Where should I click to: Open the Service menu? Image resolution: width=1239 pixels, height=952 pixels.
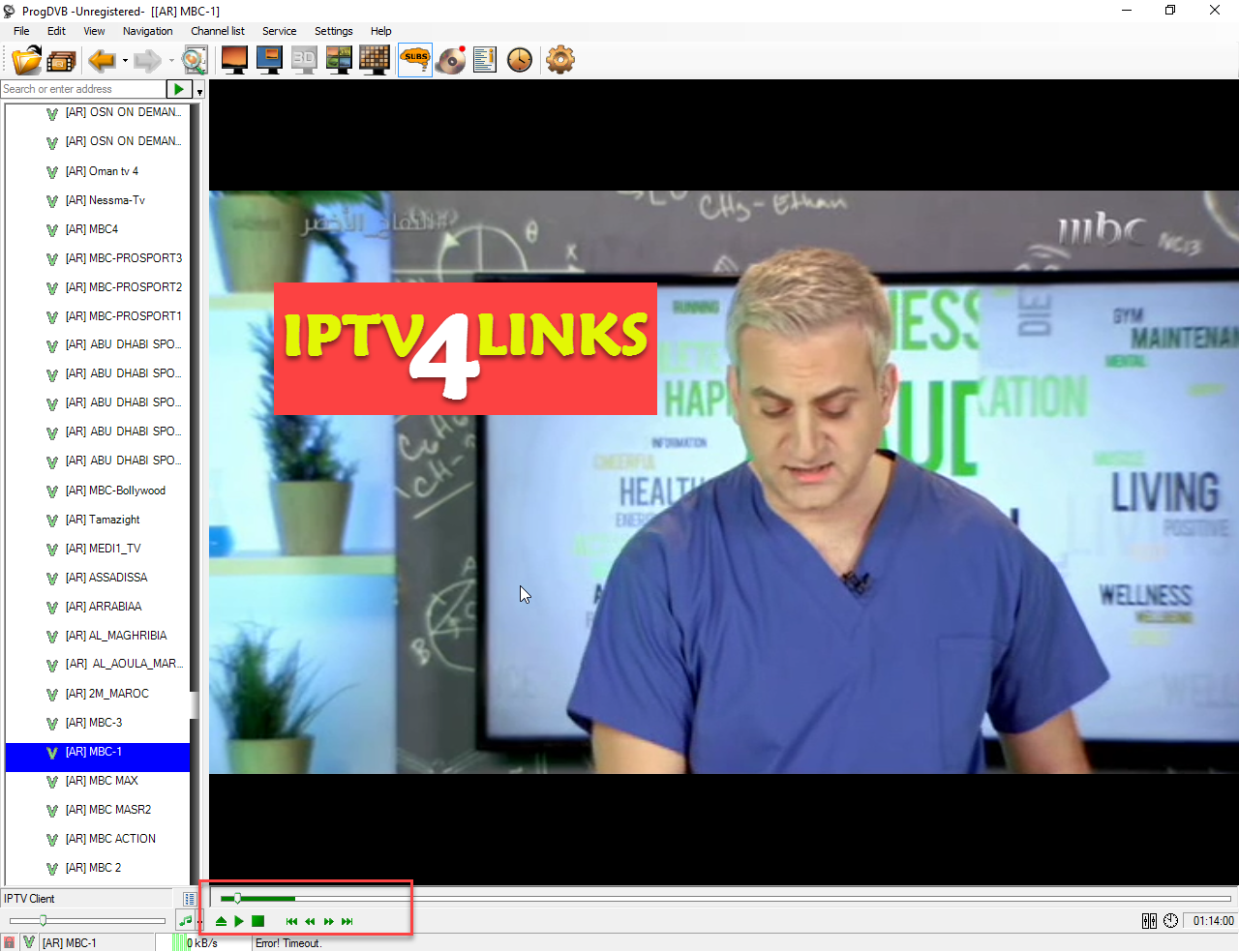click(280, 31)
